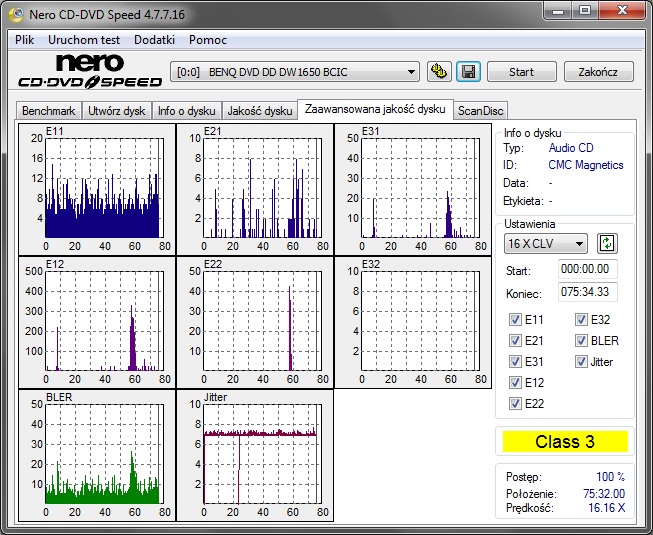653x535 pixels.
Task: Toggle the E22 checkbox
Action: 515,403
